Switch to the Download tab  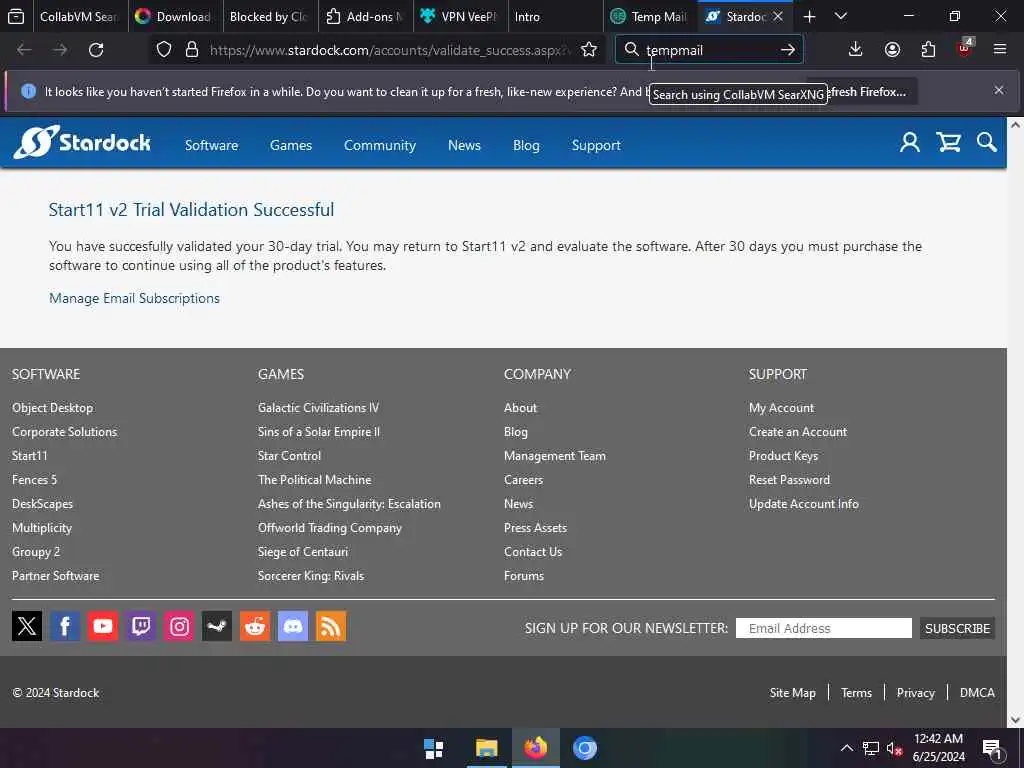175,16
